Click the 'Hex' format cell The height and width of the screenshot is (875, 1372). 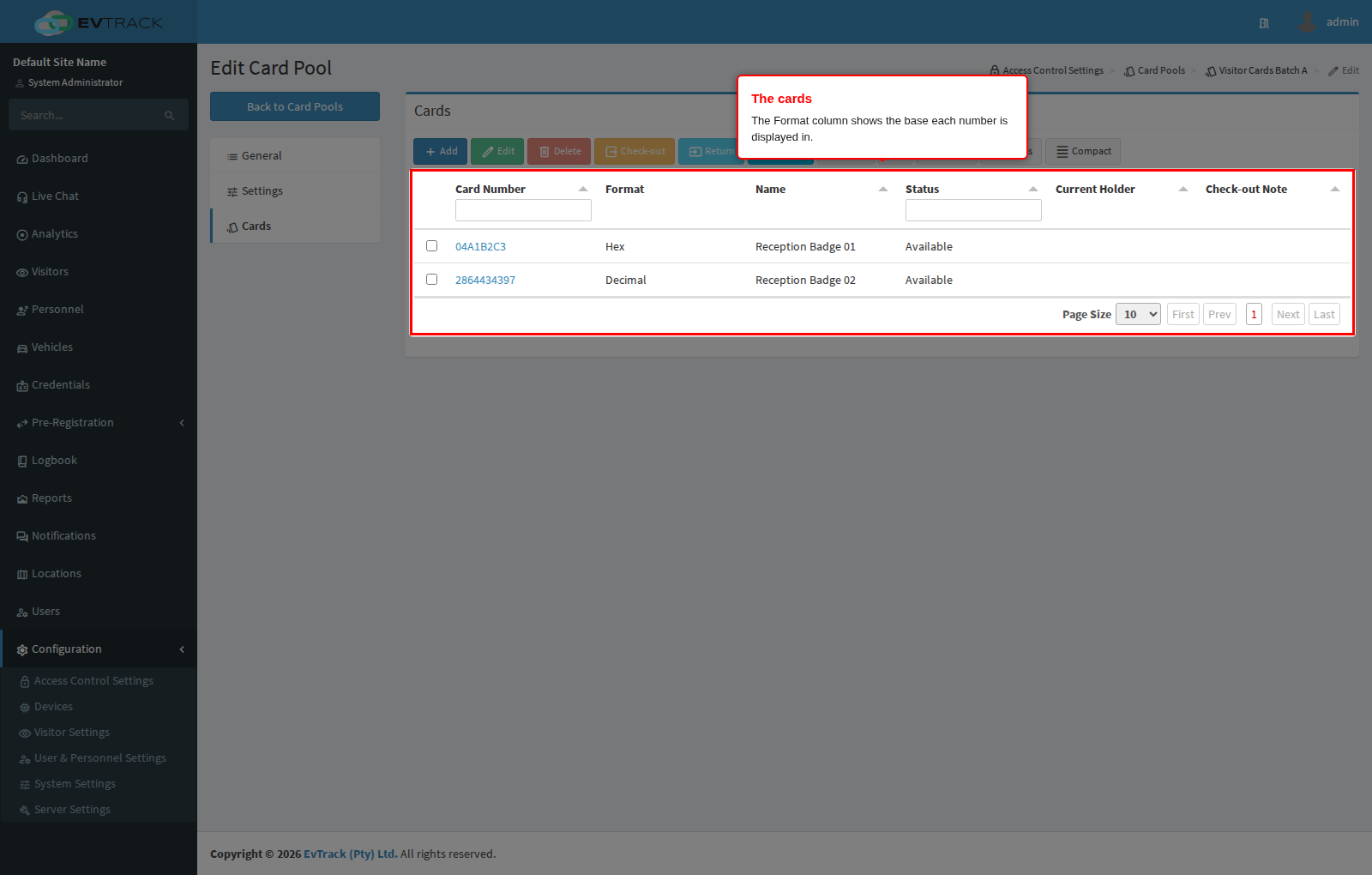615,247
